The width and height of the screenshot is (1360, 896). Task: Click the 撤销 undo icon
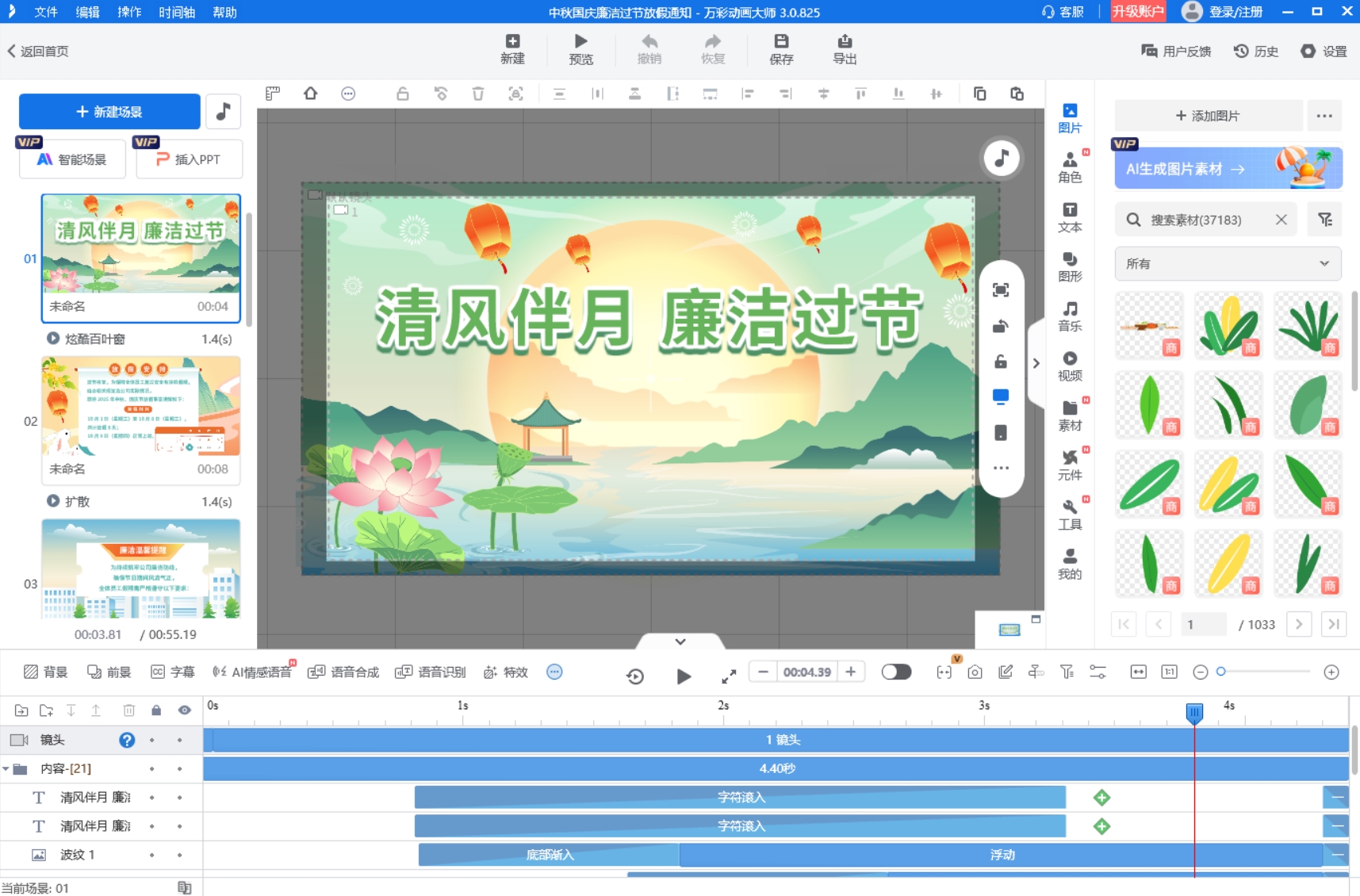click(649, 48)
